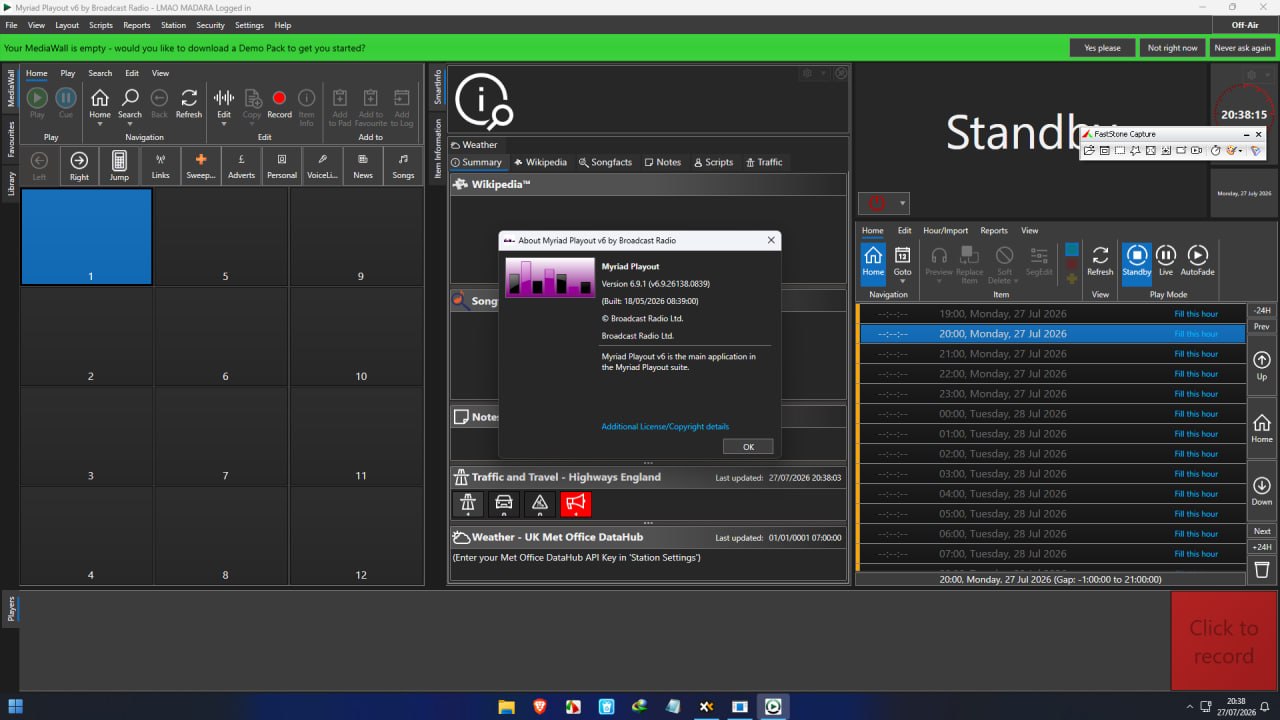Click the Next log button

click(x=1262, y=531)
